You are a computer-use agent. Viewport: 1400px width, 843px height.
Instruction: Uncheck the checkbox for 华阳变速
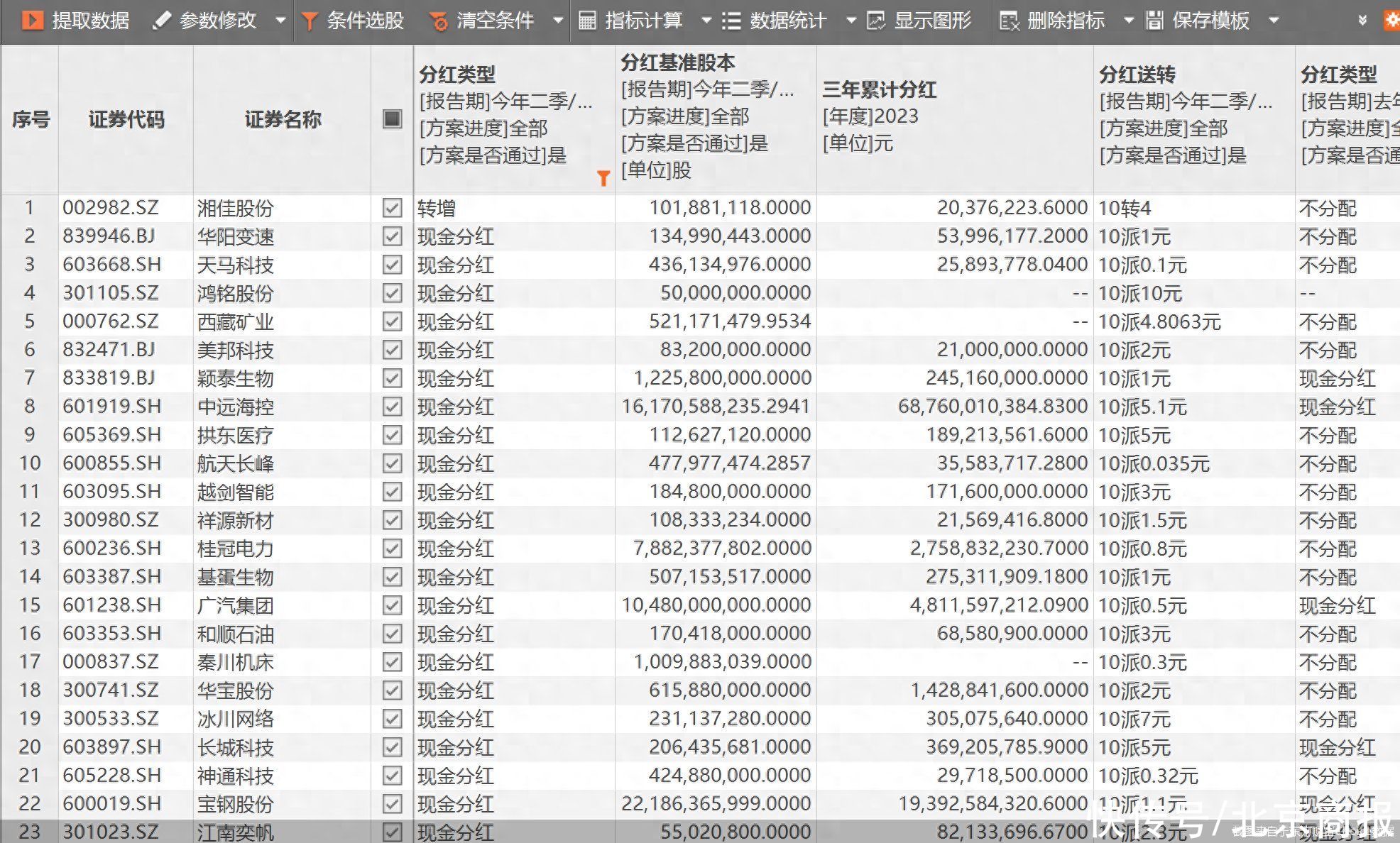pyautogui.click(x=392, y=236)
